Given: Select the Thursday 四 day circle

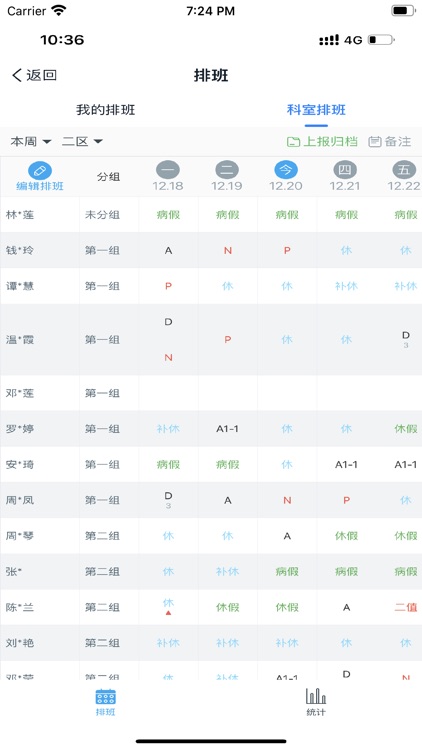Looking at the screenshot, I should pyautogui.click(x=345, y=170).
